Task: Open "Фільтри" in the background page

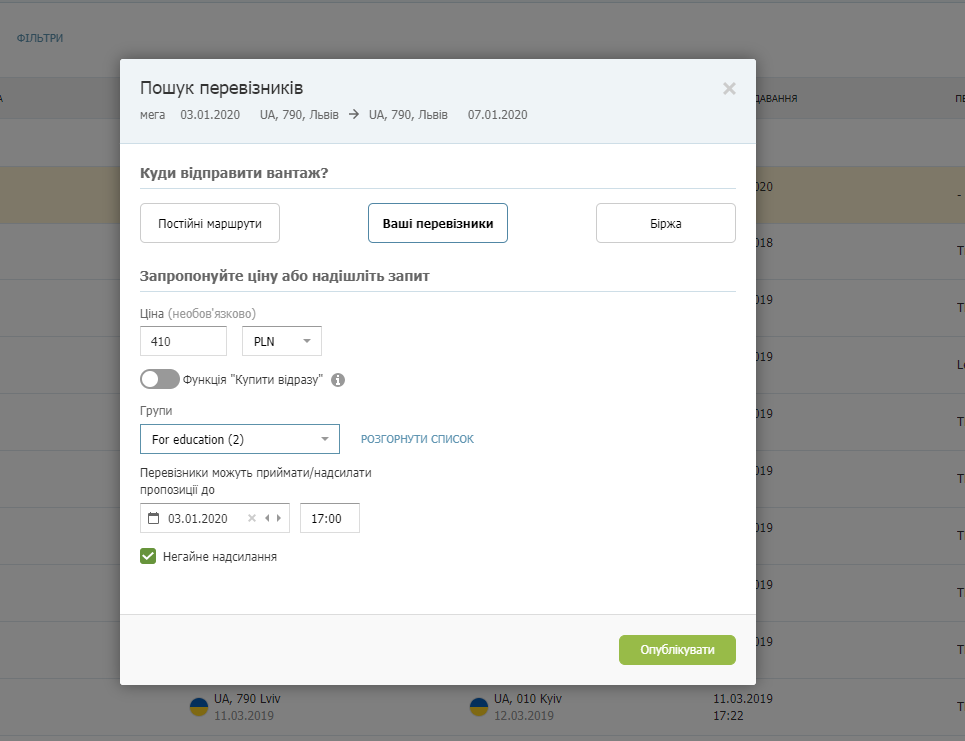Action: point(40,38)
